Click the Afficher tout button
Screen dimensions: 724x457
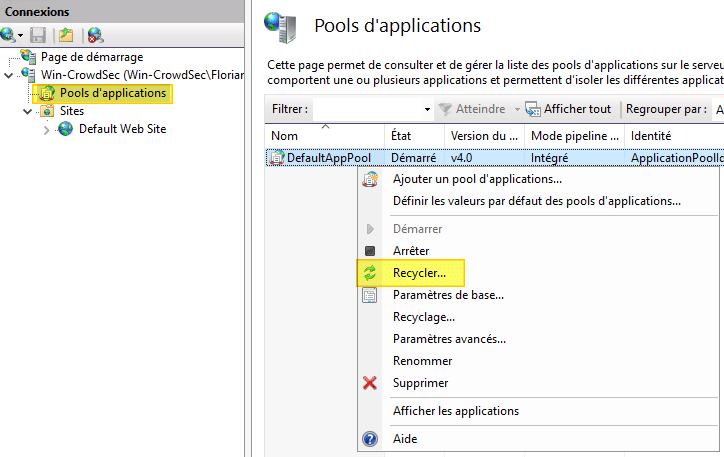[x=569, y=109]
